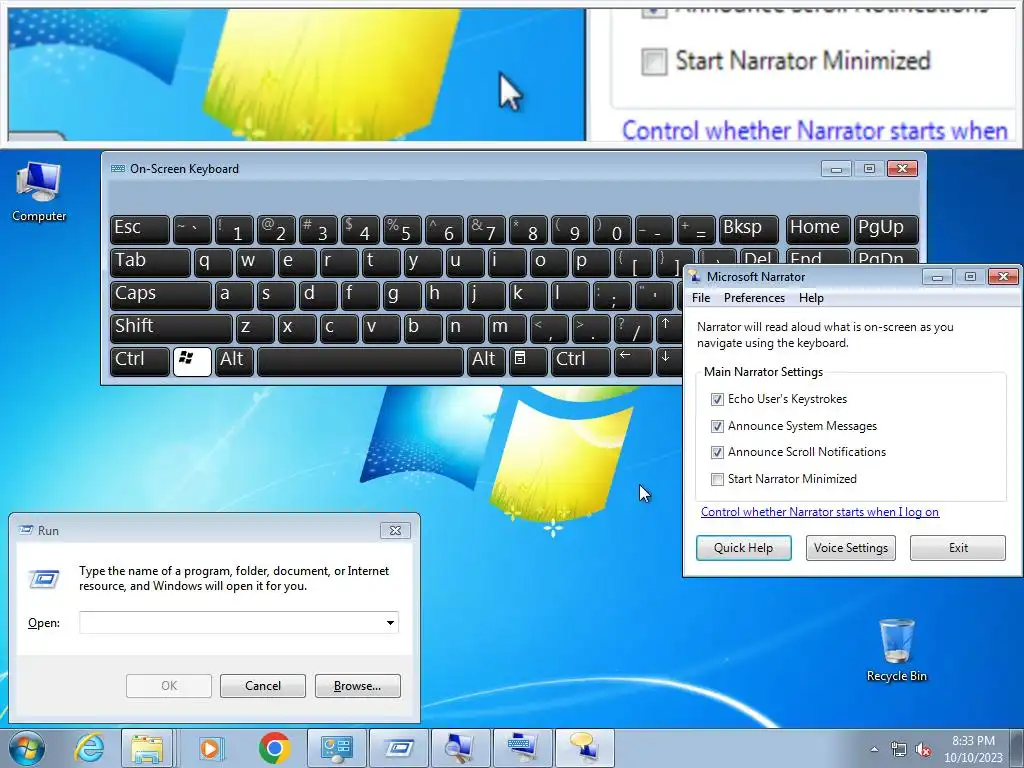Click the menu key on On-Screen Keyboard
Screen dimensions: 1024x768
pos(528,361)
